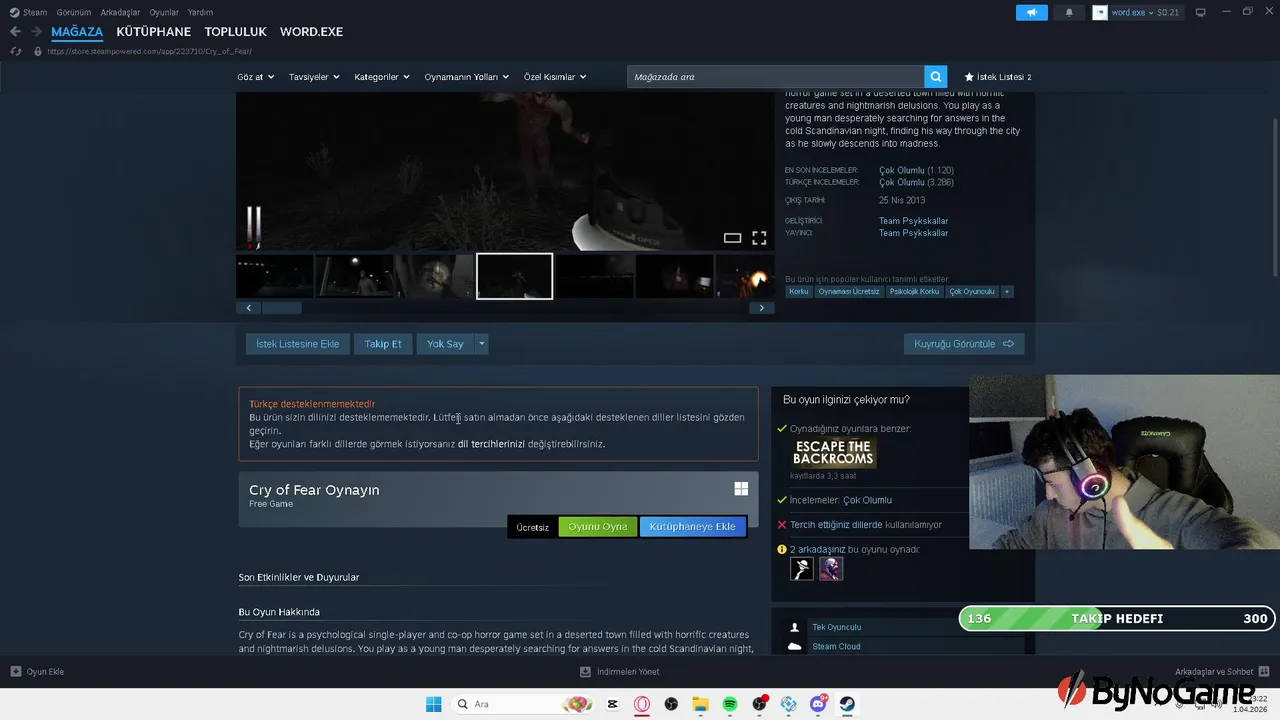This screenshot has height=720, width=1280.
Task: Switch to the KÜTÜPHANE tab
Action: click(x=154, y=32)
